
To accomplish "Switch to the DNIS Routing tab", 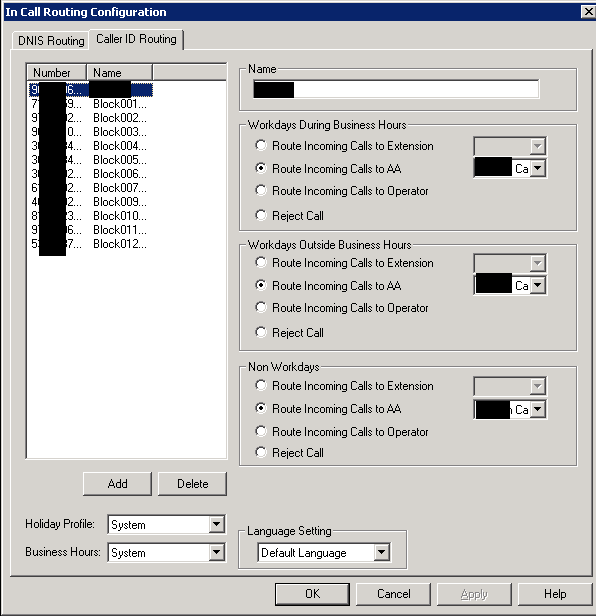I will tap(51, 40).
